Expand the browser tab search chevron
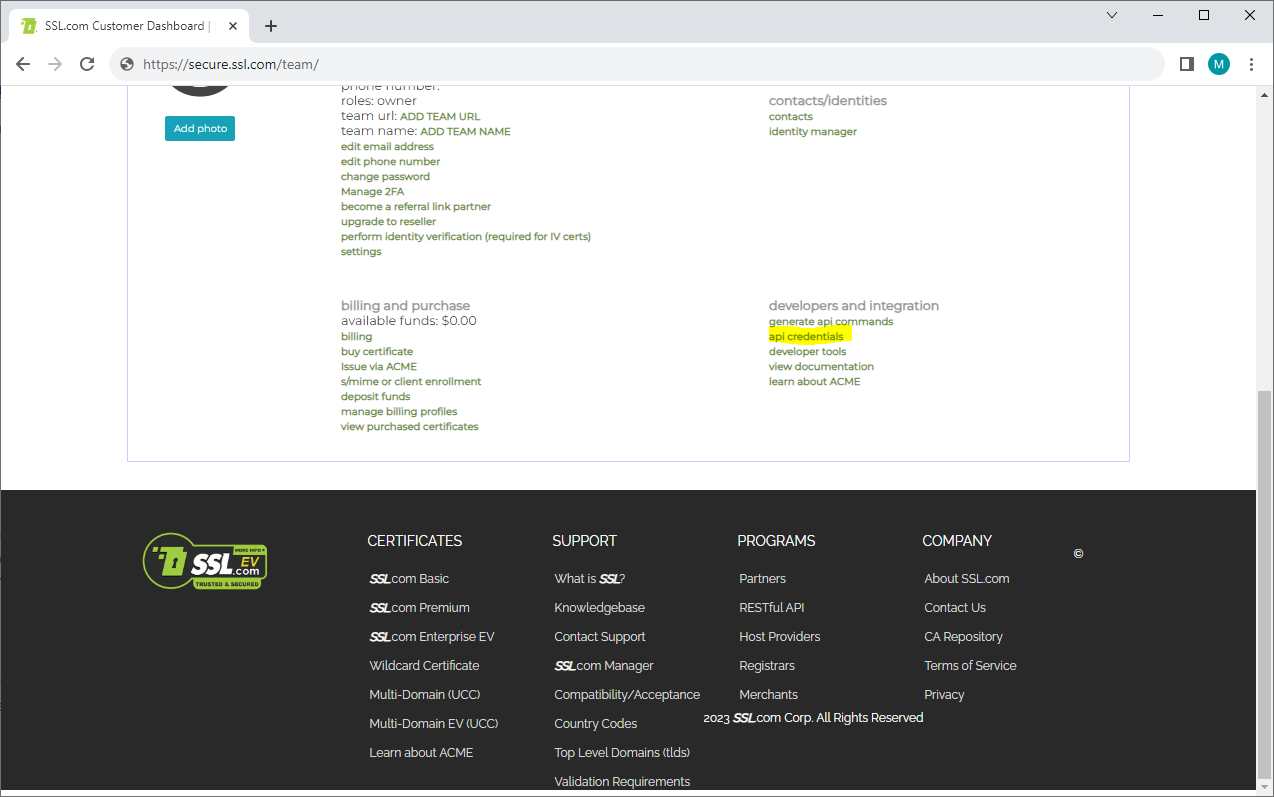This screenshot has width=1274, height=797. [x=1112, y=15]
